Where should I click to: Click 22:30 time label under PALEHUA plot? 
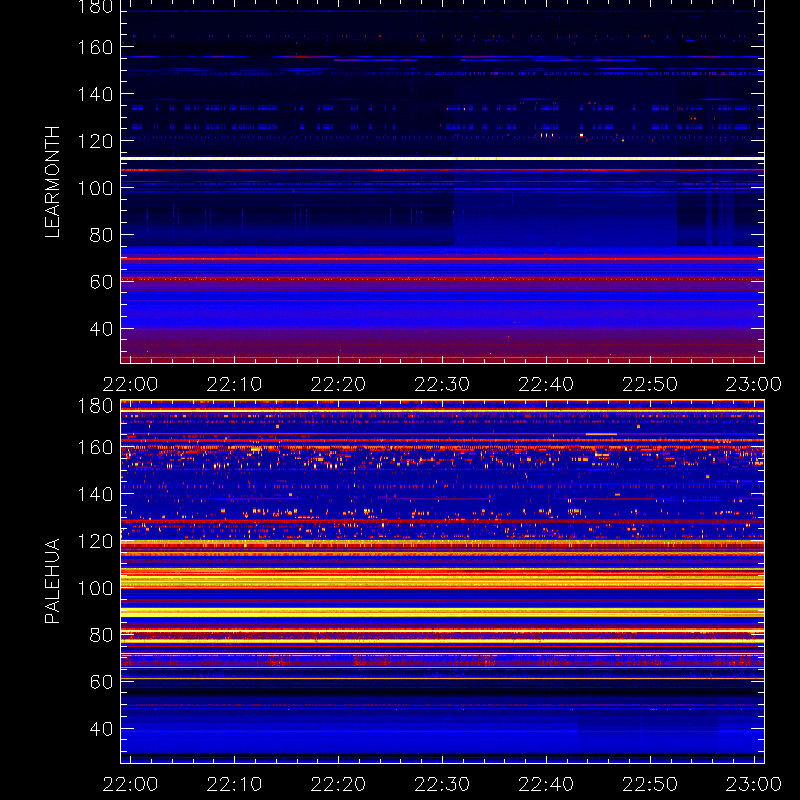click(x=442, y=784)
